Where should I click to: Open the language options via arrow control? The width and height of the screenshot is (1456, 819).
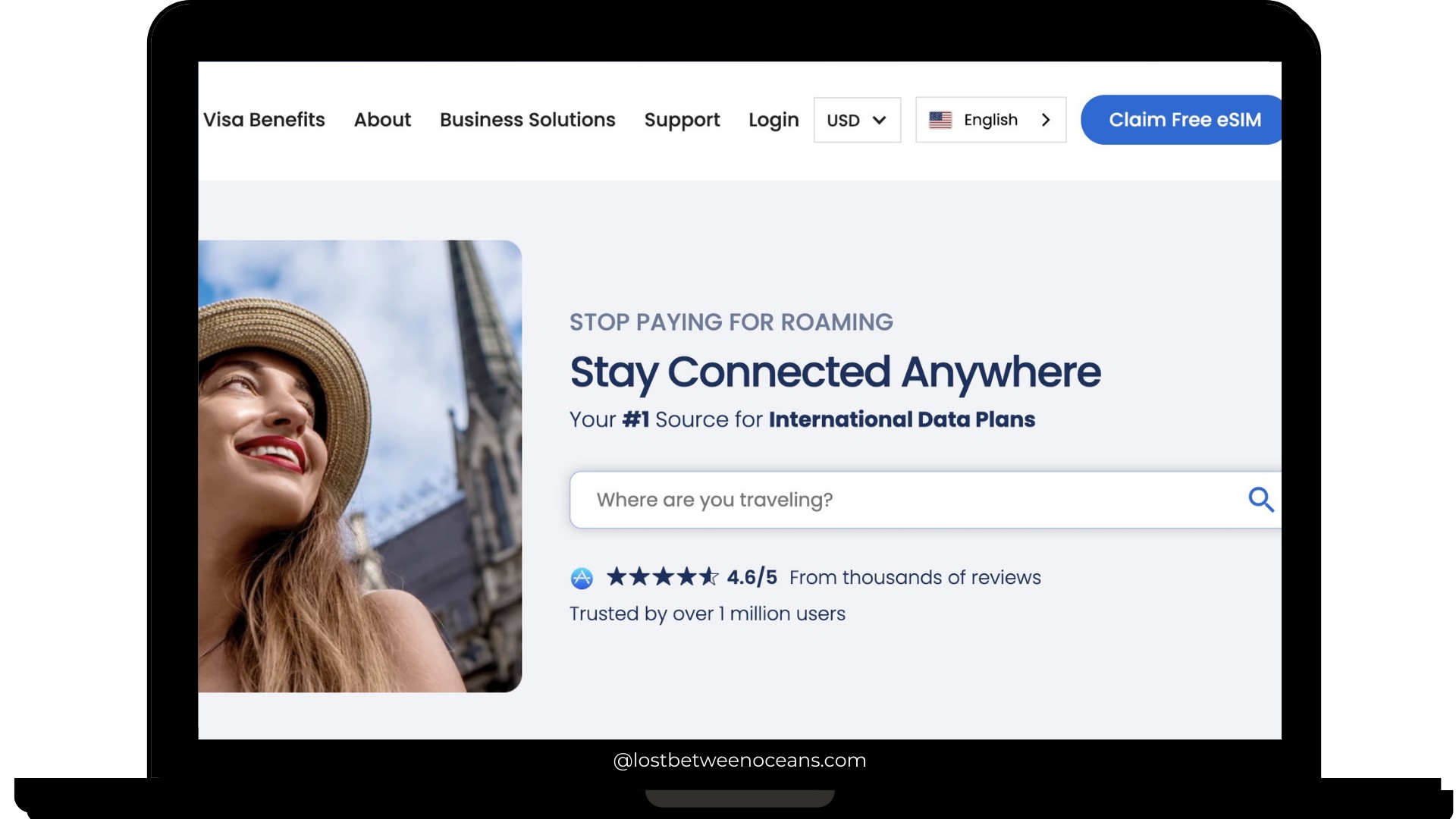(1046, 120)
